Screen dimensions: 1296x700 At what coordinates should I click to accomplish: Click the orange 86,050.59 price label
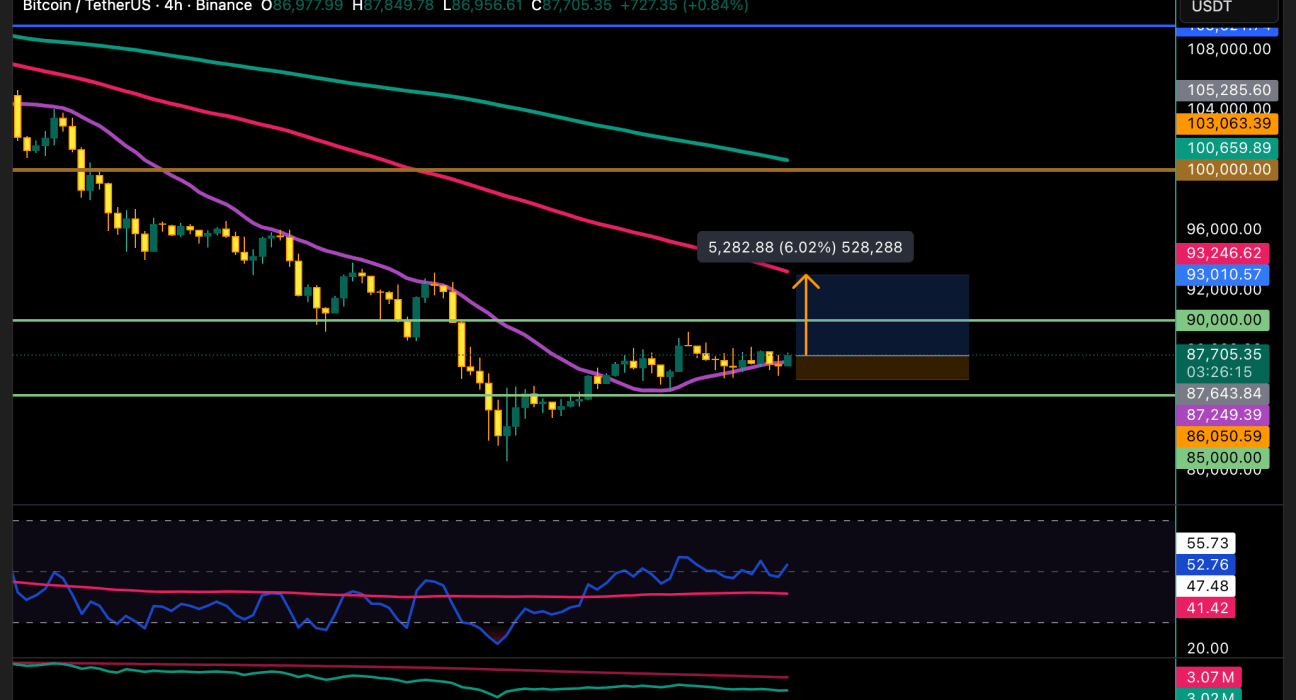[x=1228, y=437]
